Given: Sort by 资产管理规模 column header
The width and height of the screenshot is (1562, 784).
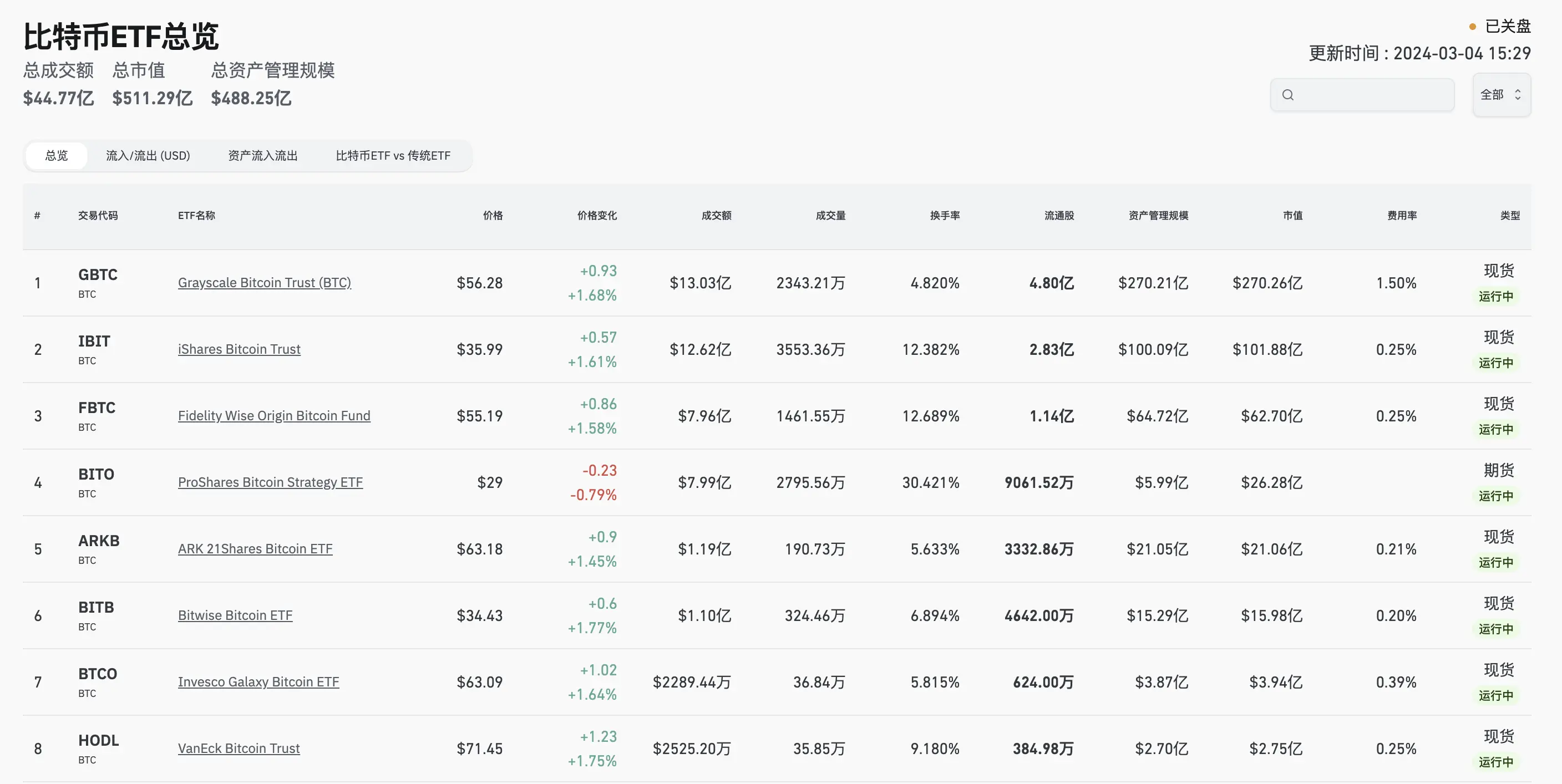Looking at the screenshot, I should pyautogui.click(x=1158, y=216).
